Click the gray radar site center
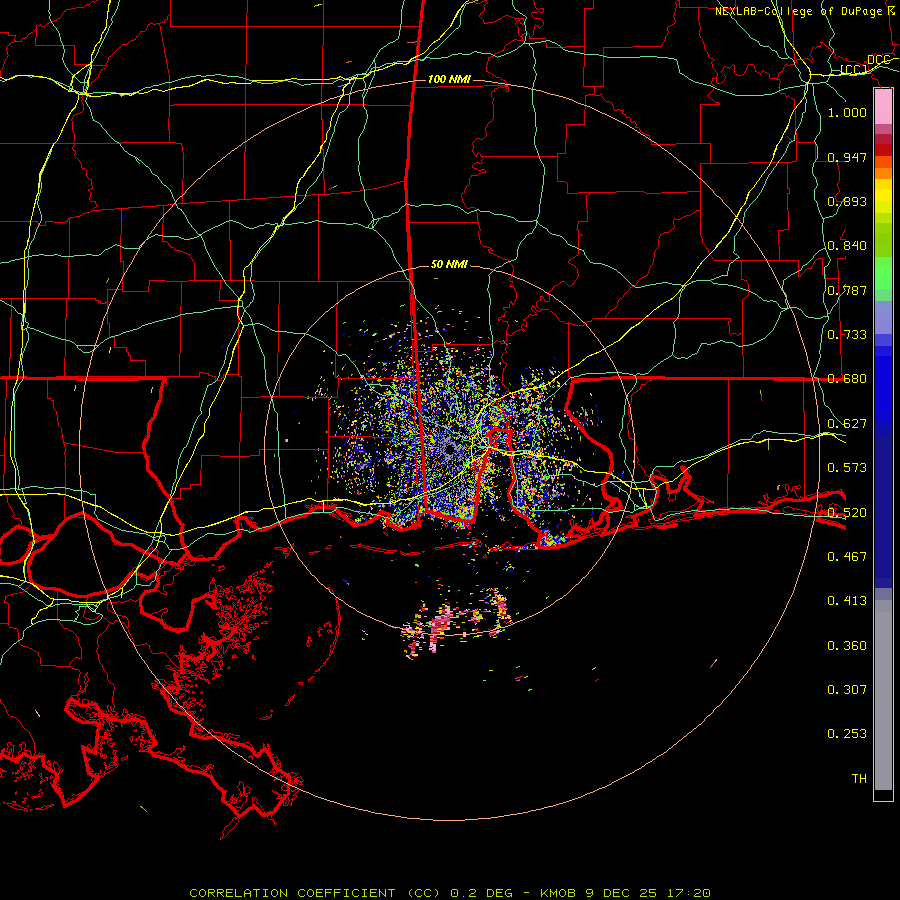The height and width of the screenshot is (900, 900). pyautogui.click(x=449, y=449)
